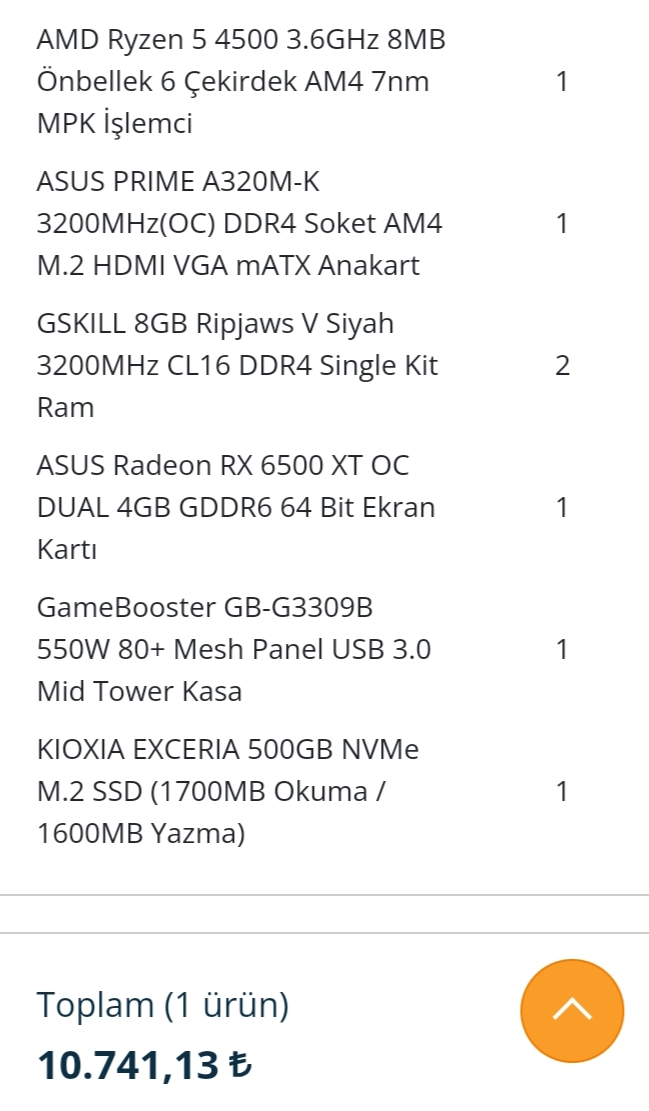Click quantity 2 beside the GSKILL RAM

coord(562,366)
